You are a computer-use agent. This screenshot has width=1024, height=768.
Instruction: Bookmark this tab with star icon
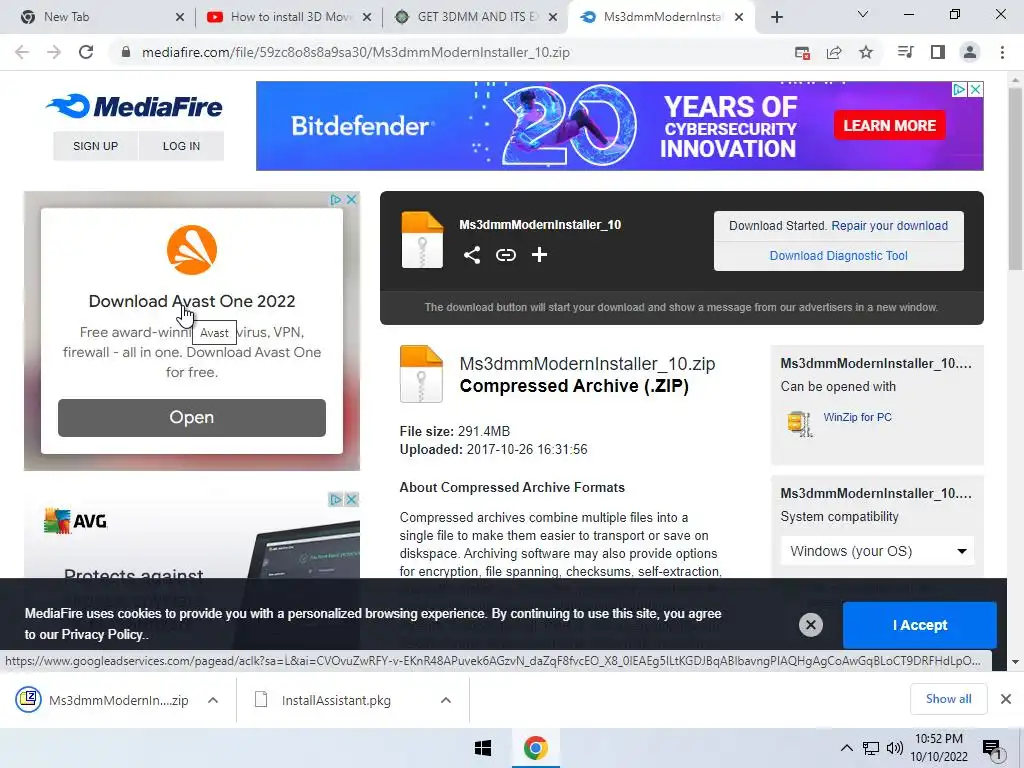pyautogui.click(x=866, y=52)
